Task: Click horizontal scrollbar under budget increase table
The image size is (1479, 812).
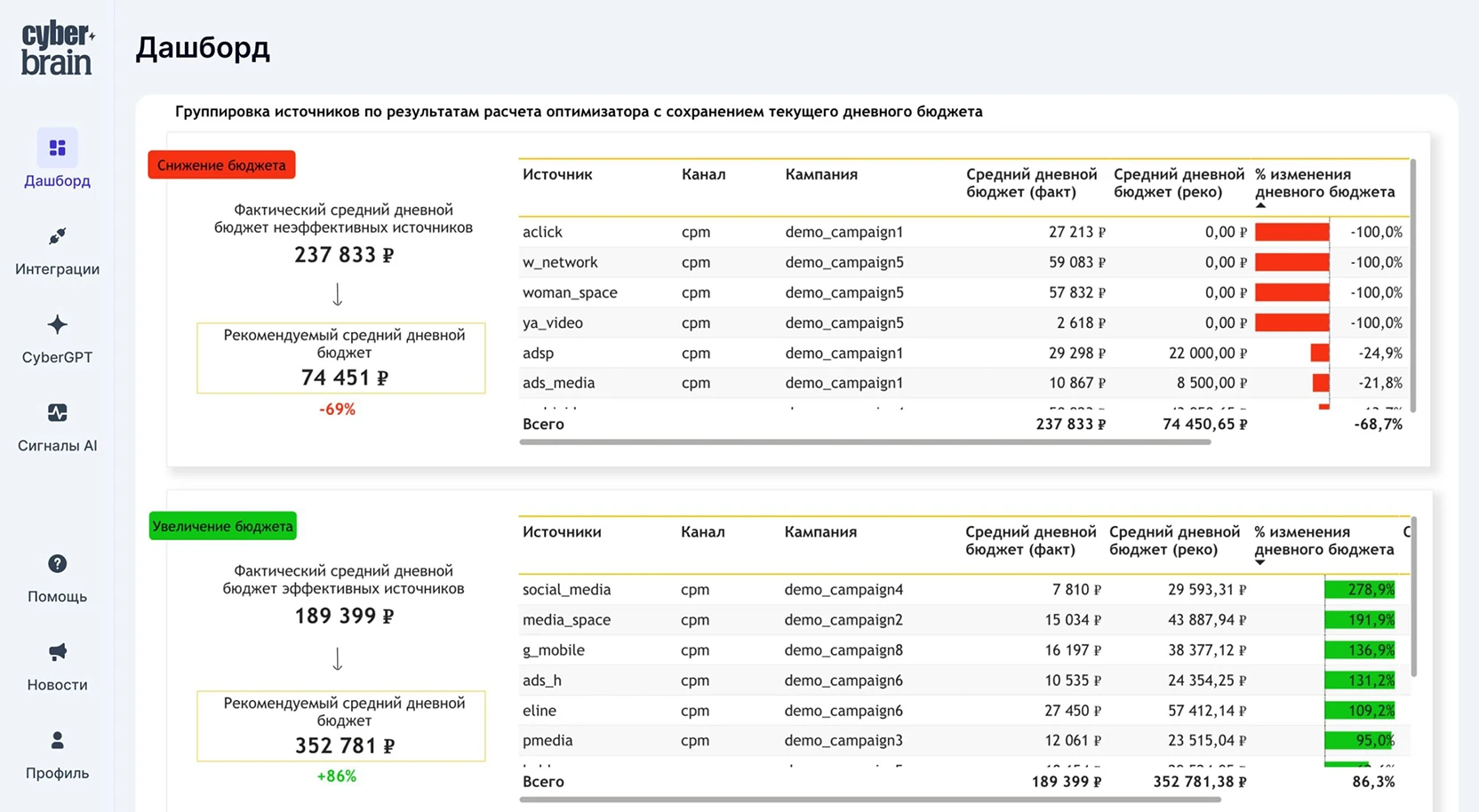Action: pos(869,800)
